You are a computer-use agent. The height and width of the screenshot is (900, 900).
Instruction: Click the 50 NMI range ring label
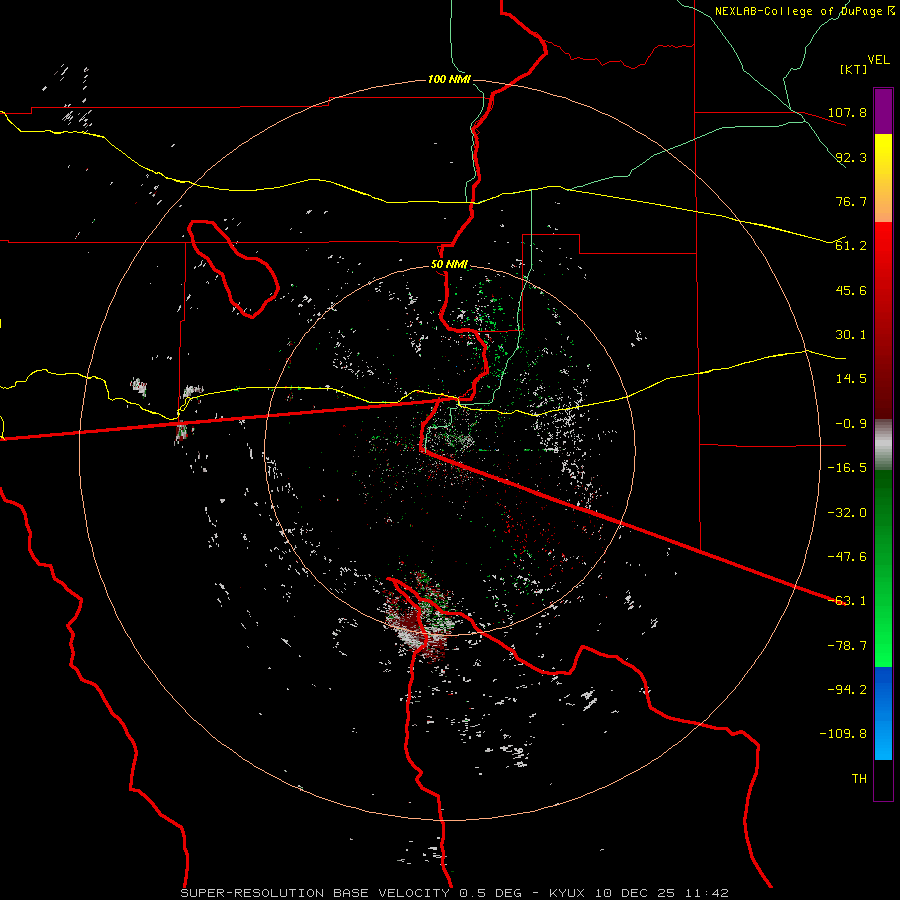click(449, 265)
